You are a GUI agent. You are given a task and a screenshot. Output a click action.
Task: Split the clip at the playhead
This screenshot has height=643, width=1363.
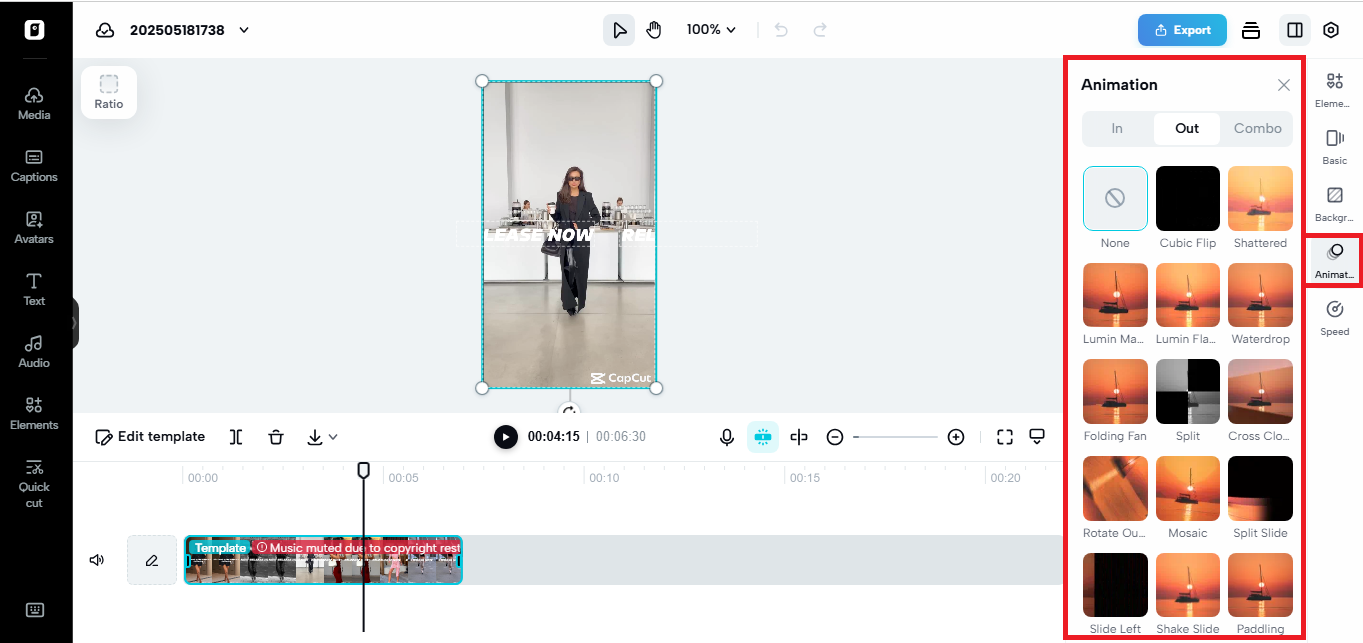point(235,436)
